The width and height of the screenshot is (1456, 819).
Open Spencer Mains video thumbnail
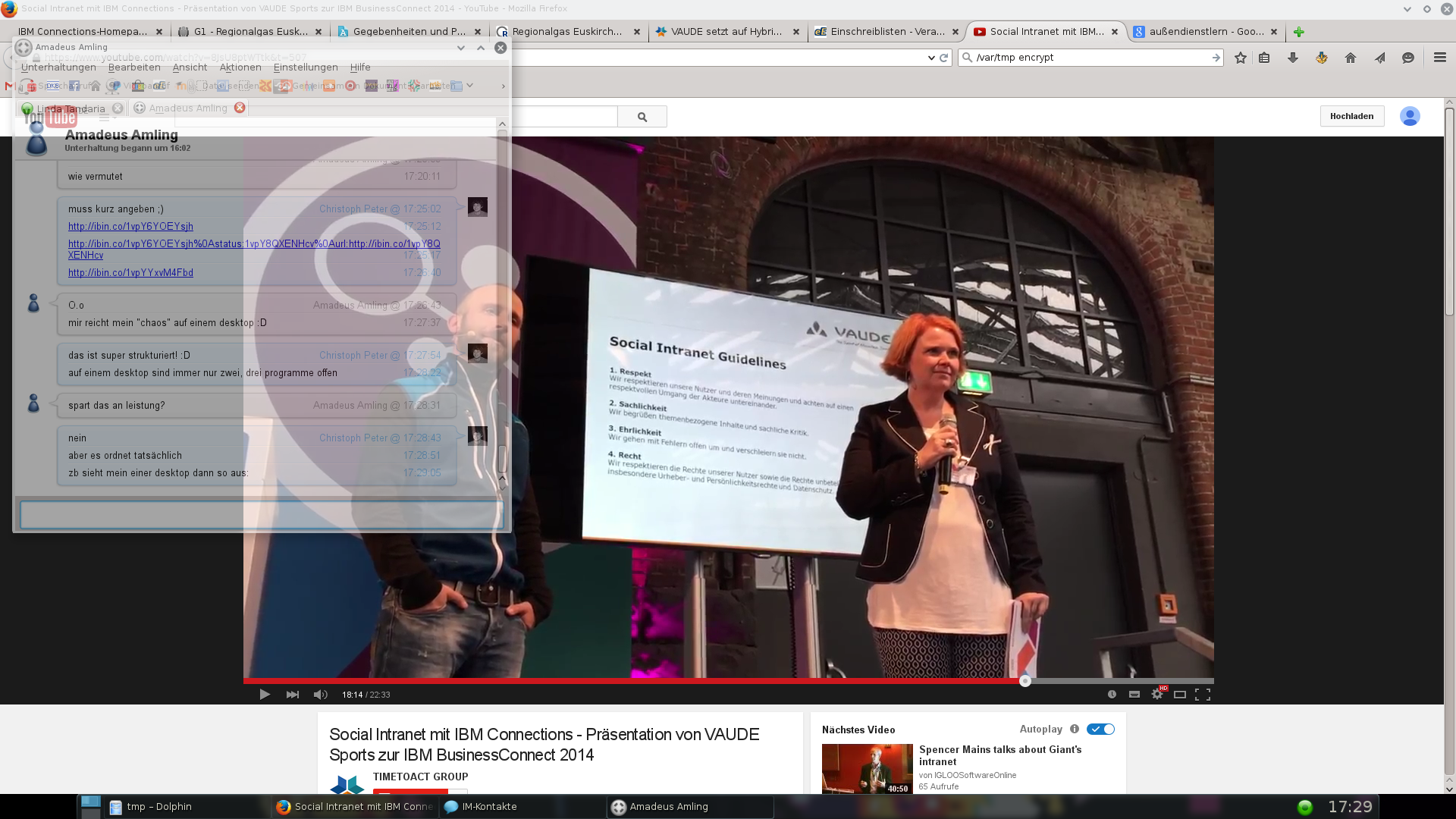point(867,769)
